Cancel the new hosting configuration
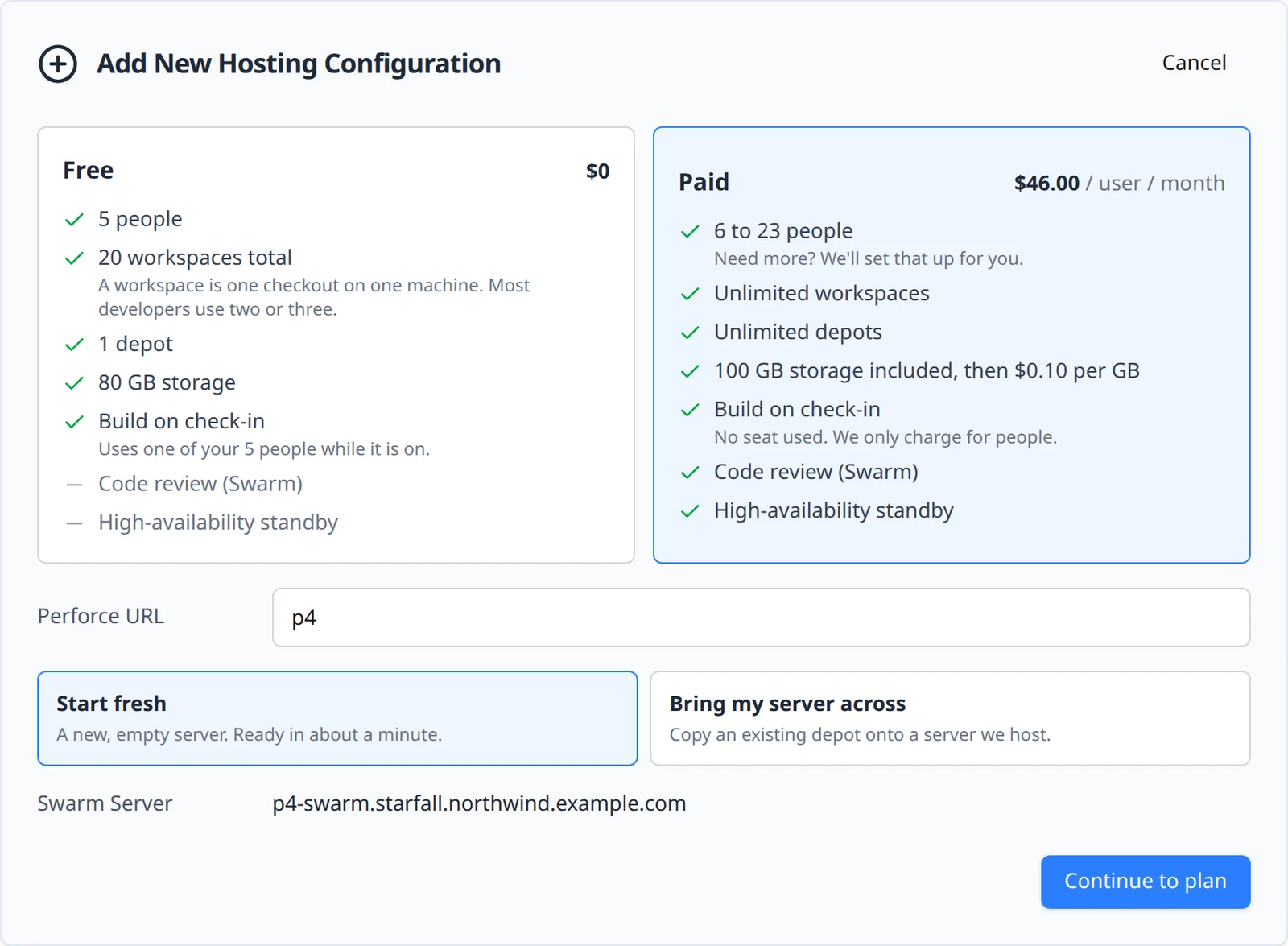The height and width of the screenshot is (946, 1288). click(1194, 63)
